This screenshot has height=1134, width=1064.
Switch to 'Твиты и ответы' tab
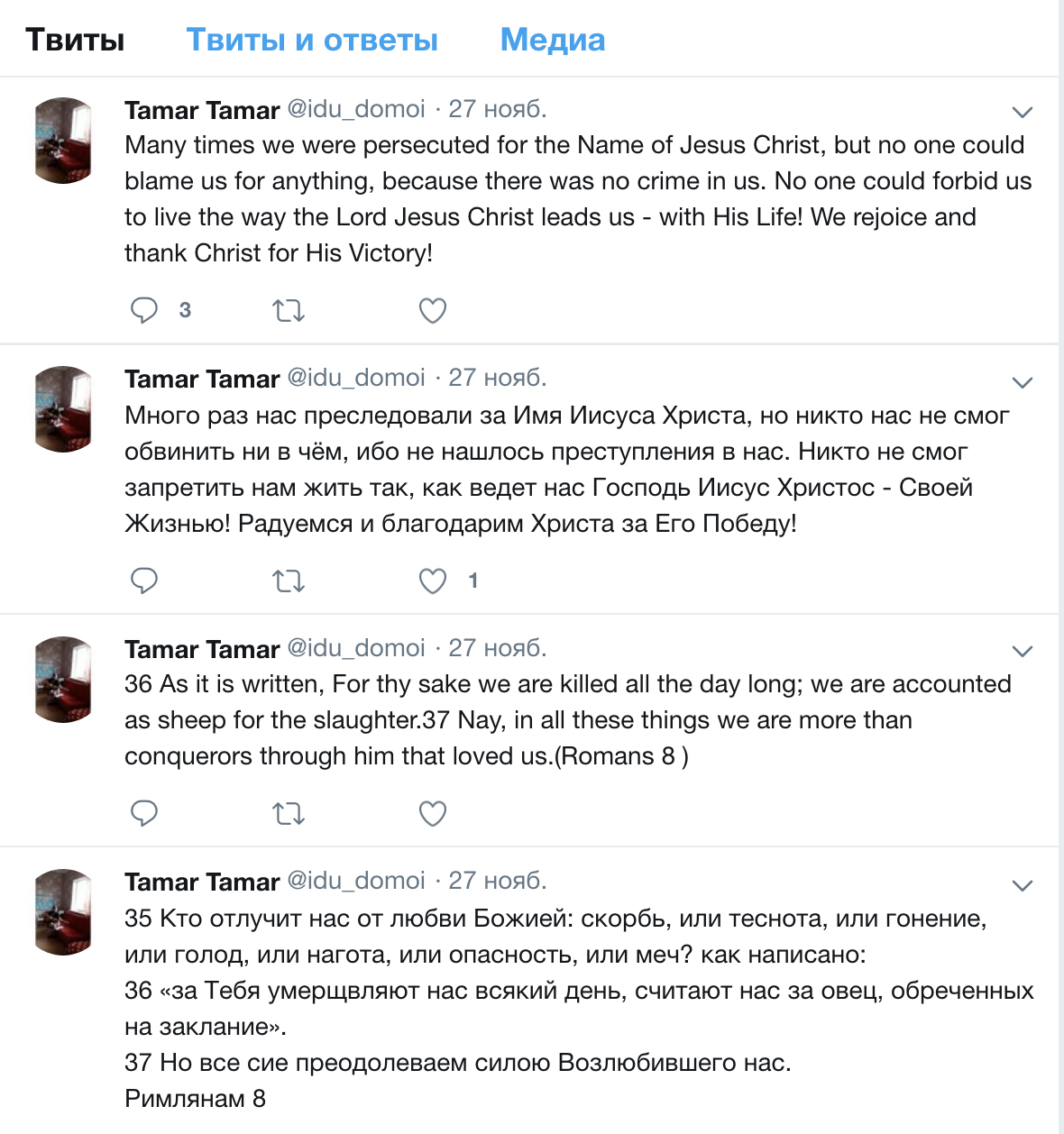click(x=312, y=40)
